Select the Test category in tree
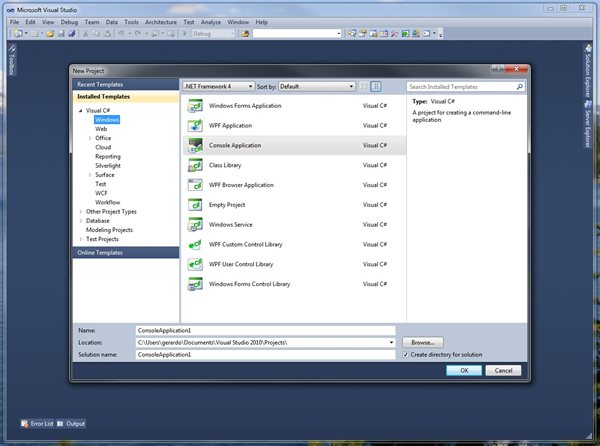Screen dimensions: 600x446 point(100,184)
